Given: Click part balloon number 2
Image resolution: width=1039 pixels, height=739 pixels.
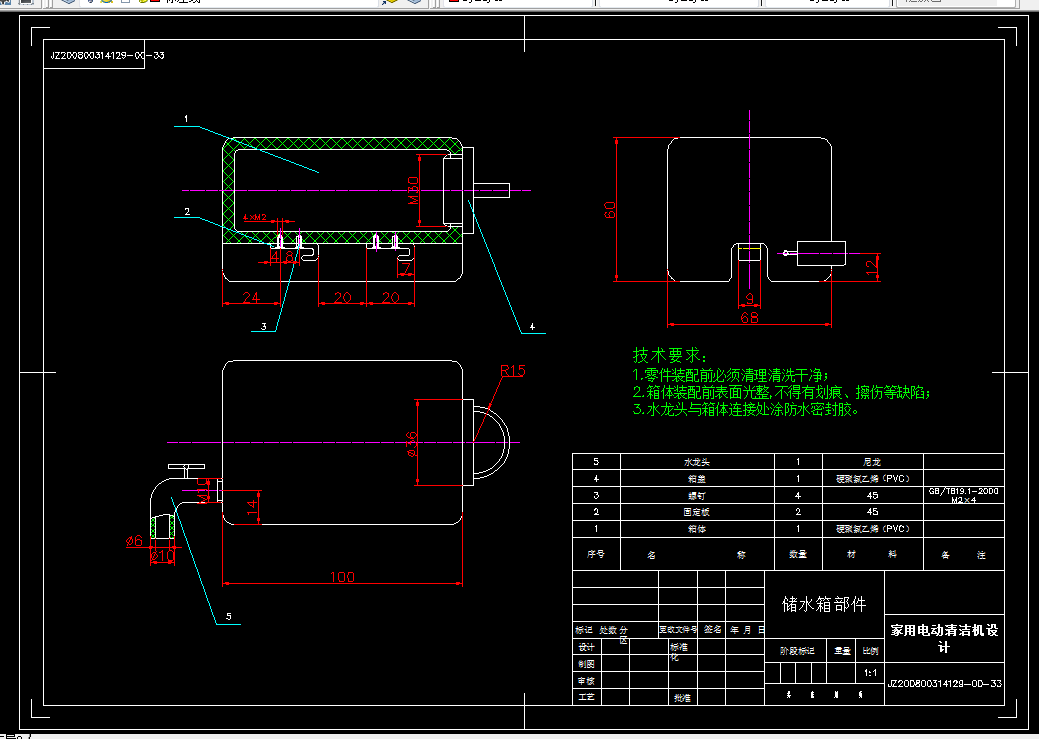Looking at the screenshot, I should pos(187,211).
